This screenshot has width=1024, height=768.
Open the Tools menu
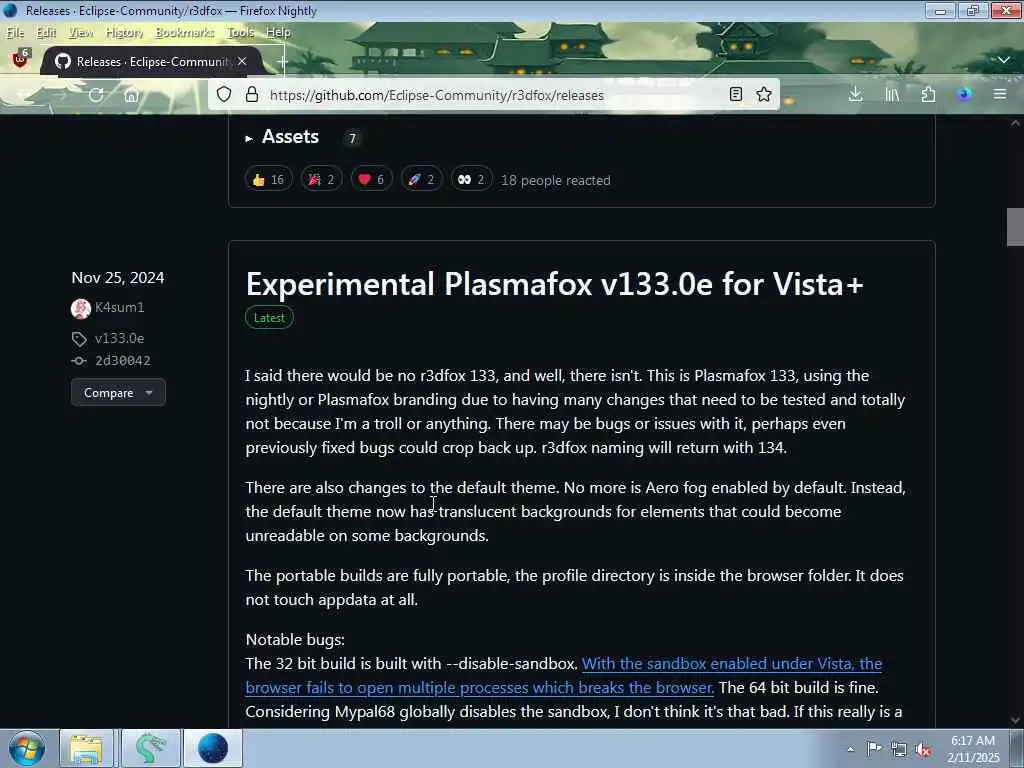point(240,32)
